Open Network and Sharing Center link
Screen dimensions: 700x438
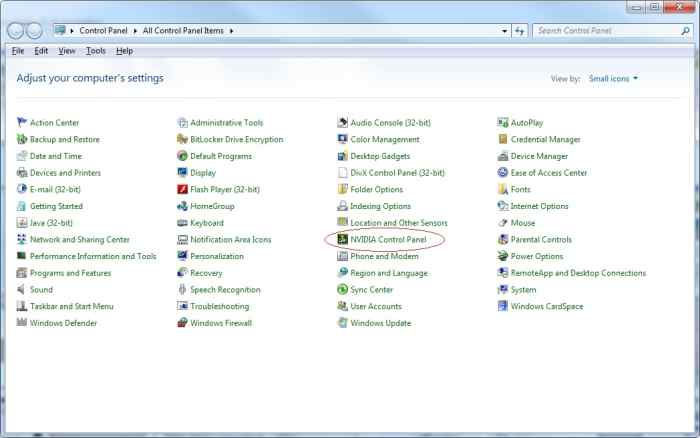coord(79,240)
